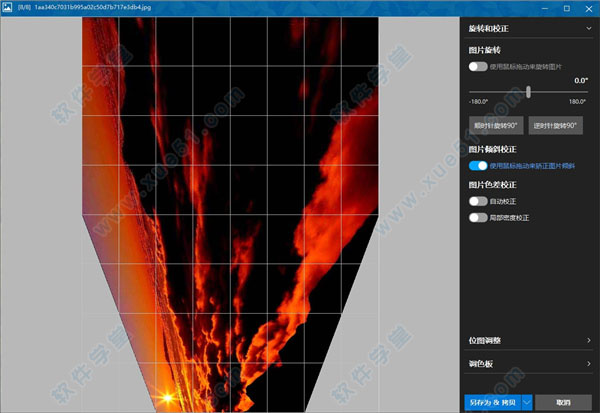Disable 使用鼠标拖动来矫正图片倾斜 switch
This screenshot has height=413, width=600.
[478, 166]
